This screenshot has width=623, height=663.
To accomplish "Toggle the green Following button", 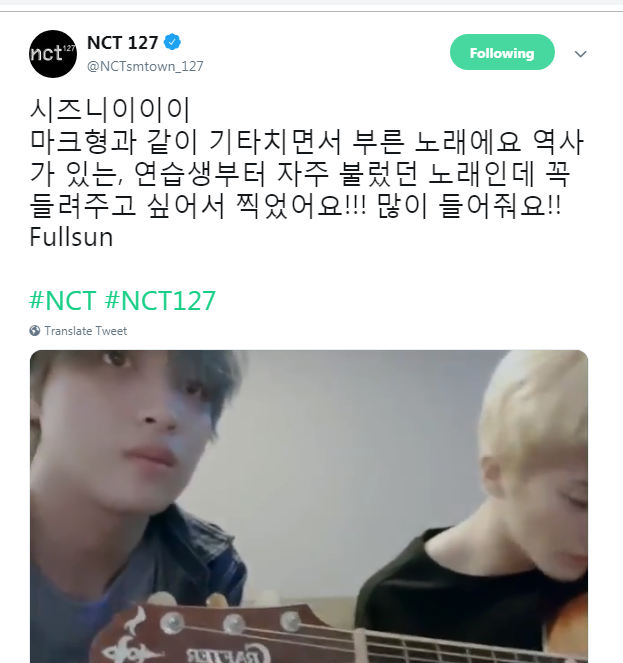I will pyautogui.click(x=502, y=52).
